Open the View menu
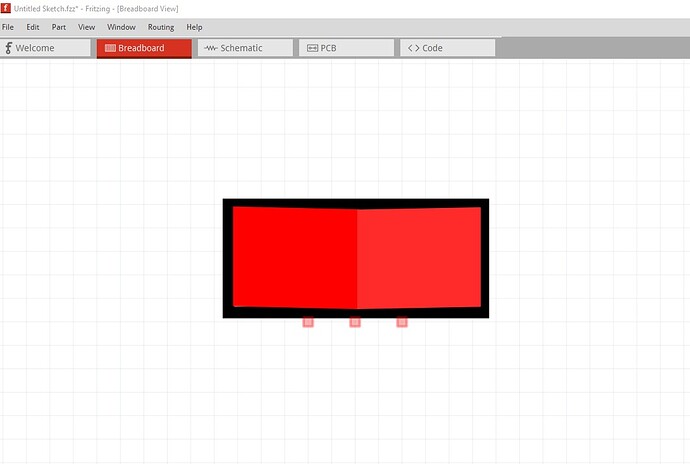690x464 pixels. [86, 27]
